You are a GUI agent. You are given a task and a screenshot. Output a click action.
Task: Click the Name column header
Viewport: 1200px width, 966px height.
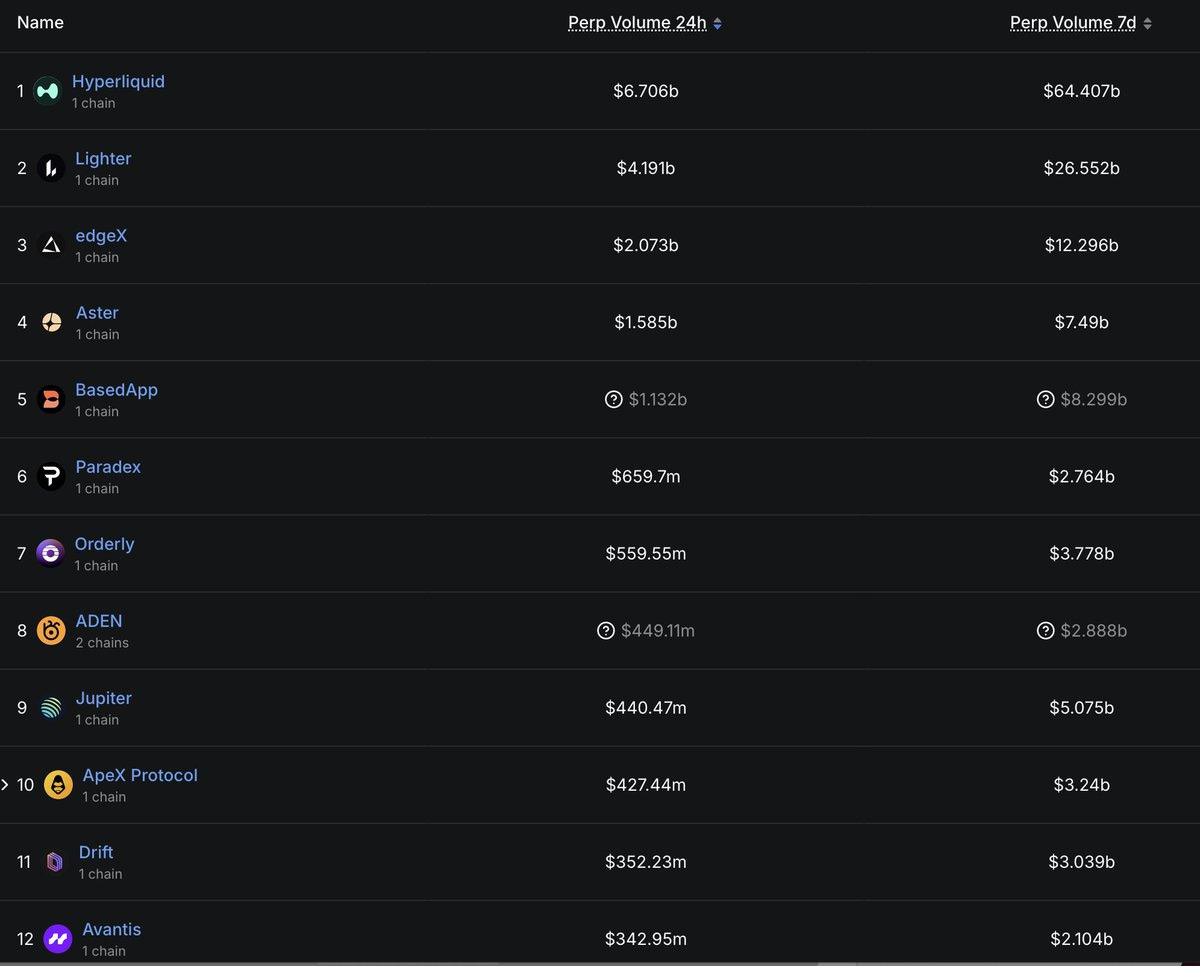pos(40,22)
